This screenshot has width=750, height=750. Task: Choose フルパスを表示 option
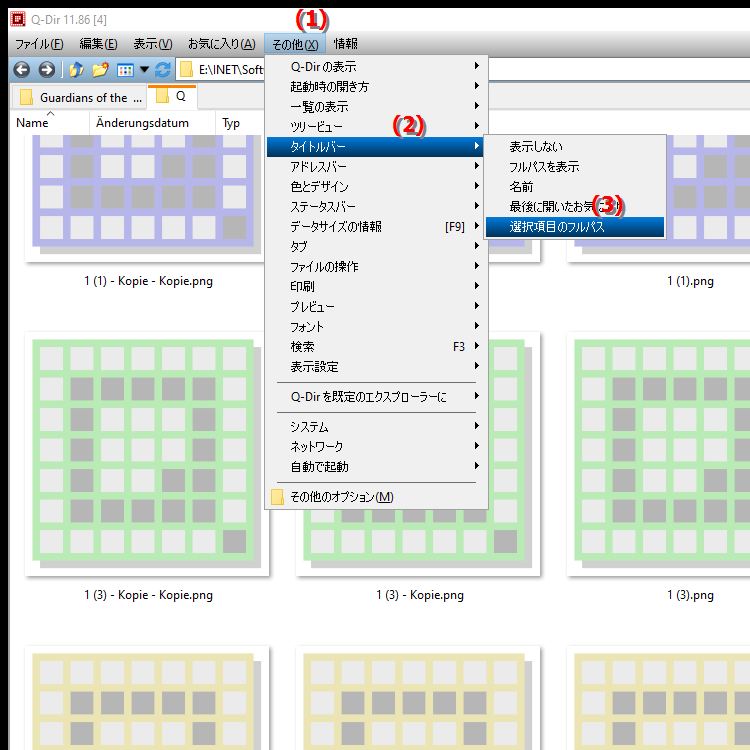(x=575, y=167)
